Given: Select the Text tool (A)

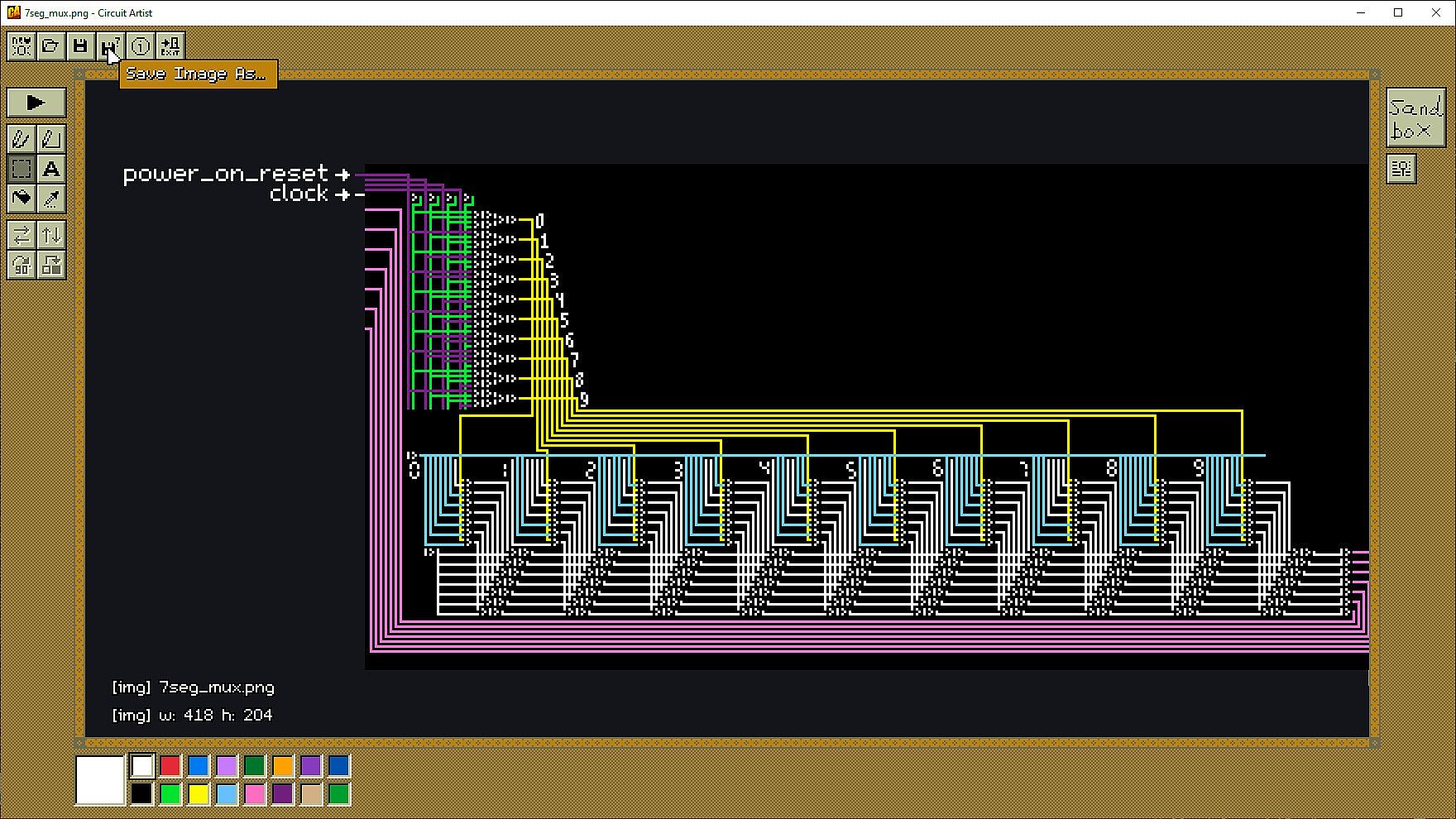Looking at the screenshot, I should [x=51, y=169].
